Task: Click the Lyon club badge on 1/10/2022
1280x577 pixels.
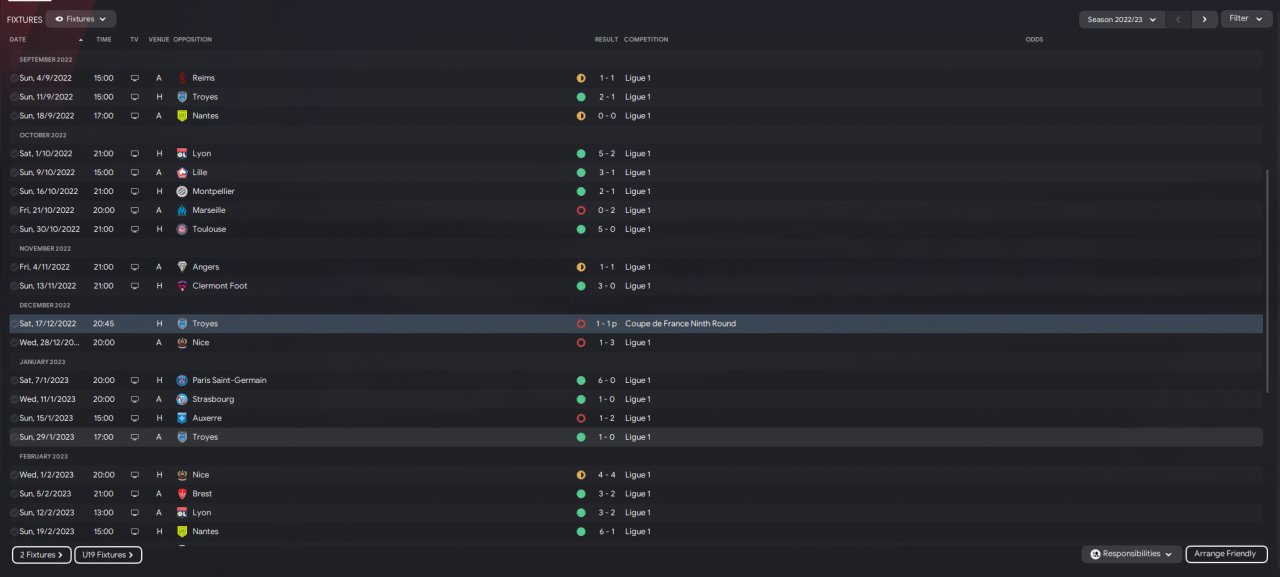Action: click(x=182, y=154)
